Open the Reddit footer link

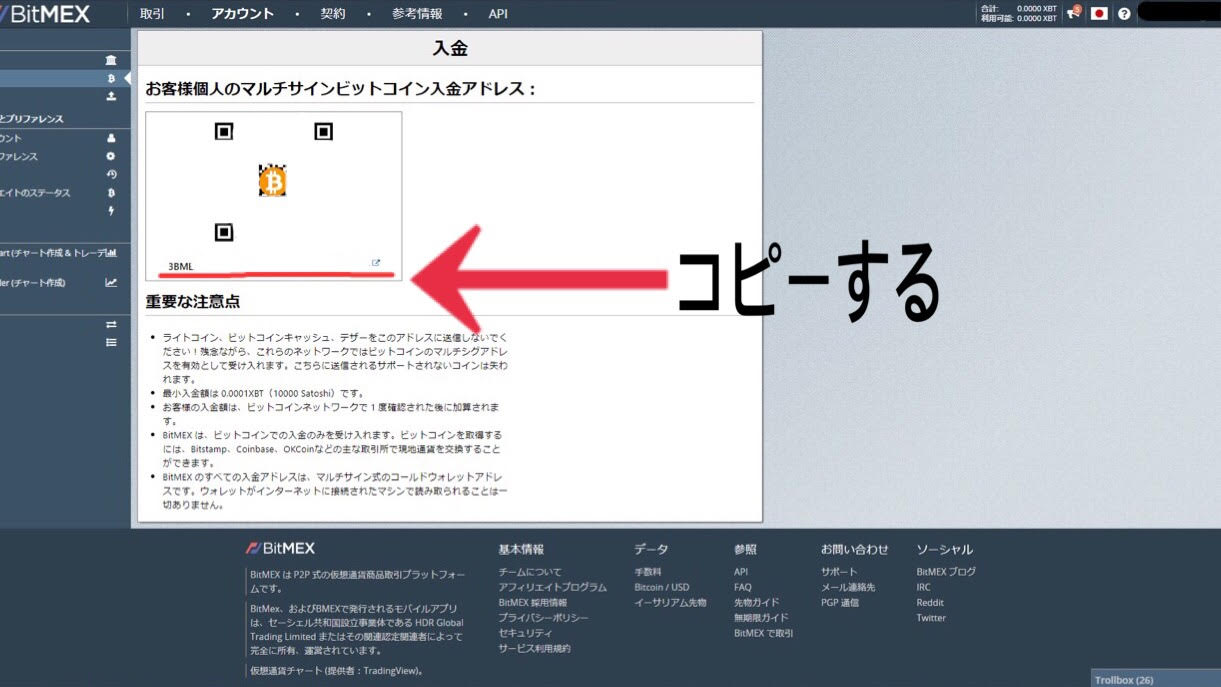tap(930, 603)
